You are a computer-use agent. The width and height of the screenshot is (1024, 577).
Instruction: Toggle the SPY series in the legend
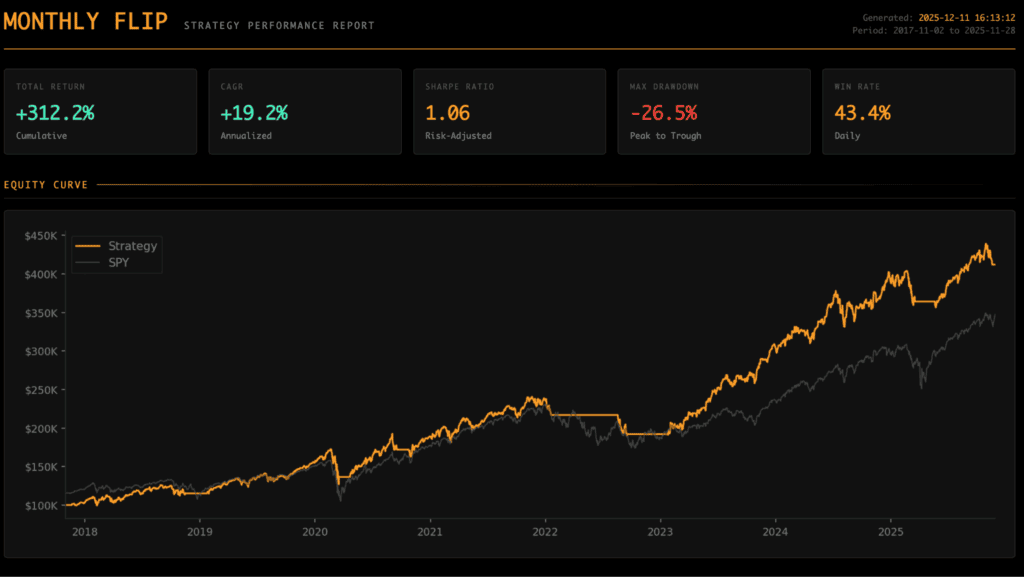[x=118, y=262]
